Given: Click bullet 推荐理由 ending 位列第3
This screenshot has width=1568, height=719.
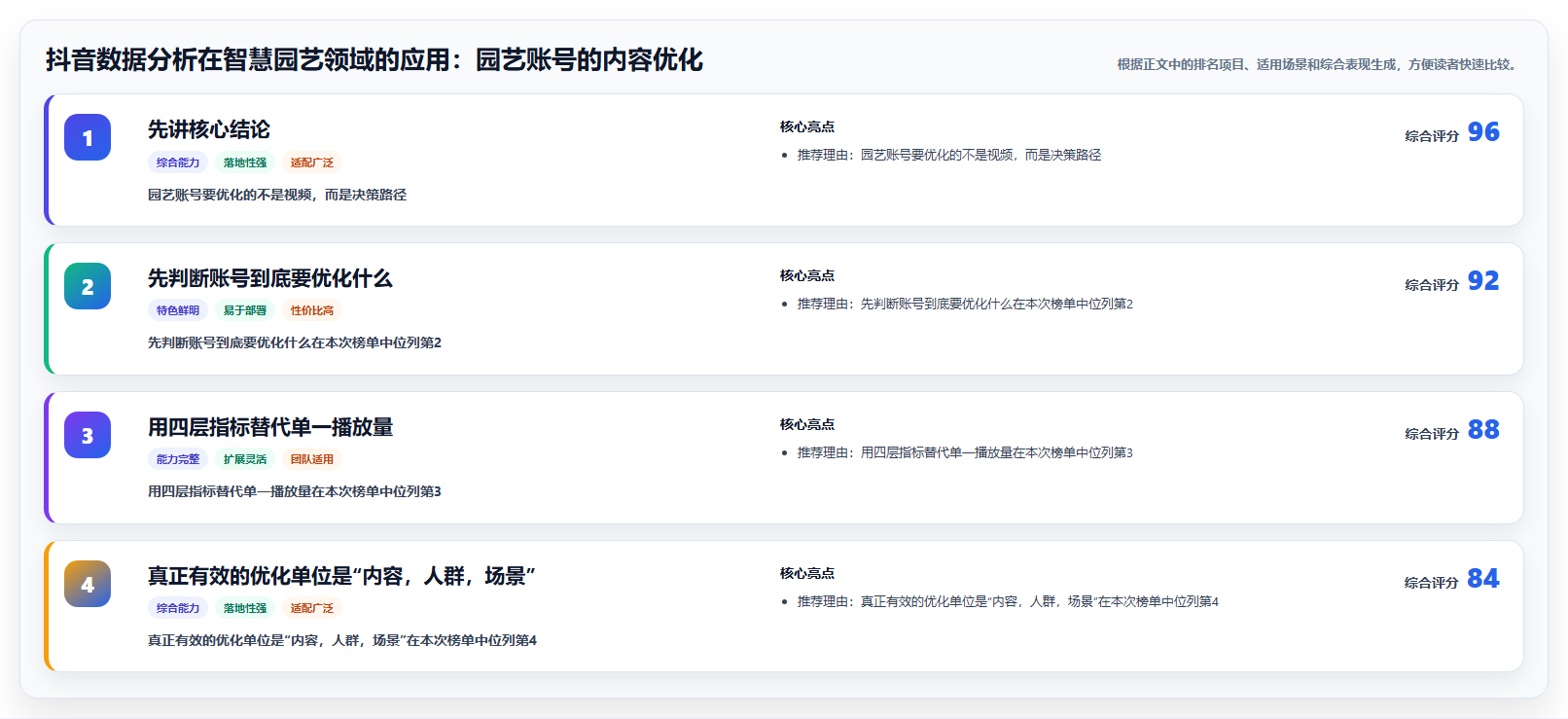Looking at the screenshot, I should point(965,452).
